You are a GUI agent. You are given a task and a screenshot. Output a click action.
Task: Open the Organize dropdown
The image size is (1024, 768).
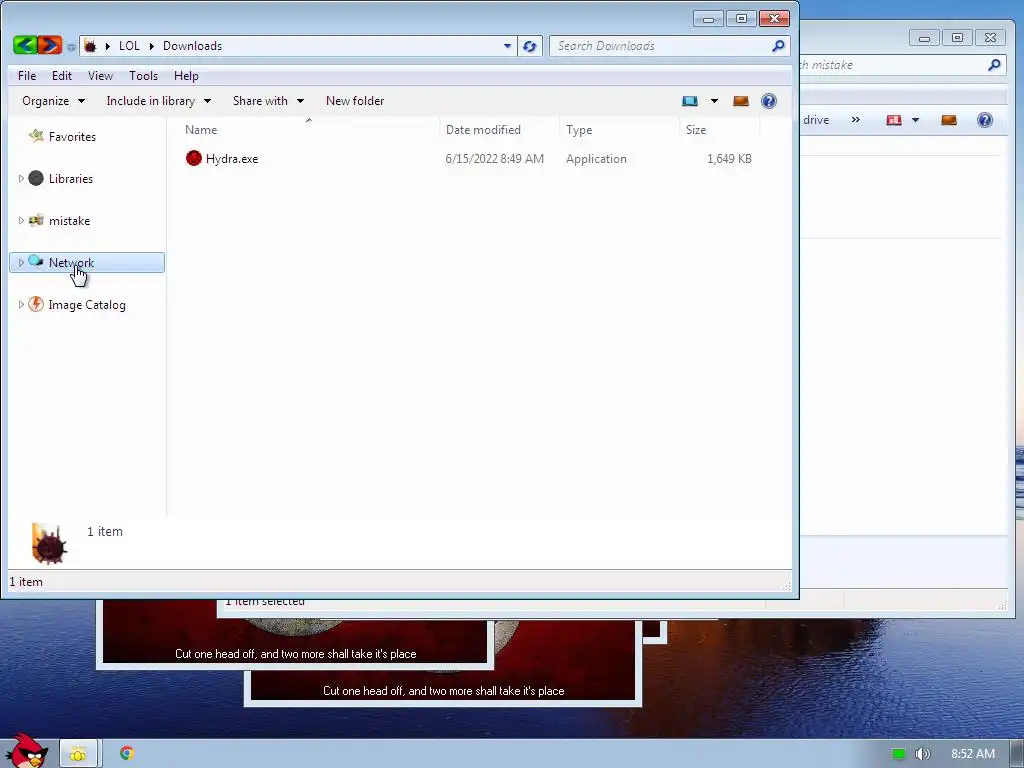tap(53, 101)
